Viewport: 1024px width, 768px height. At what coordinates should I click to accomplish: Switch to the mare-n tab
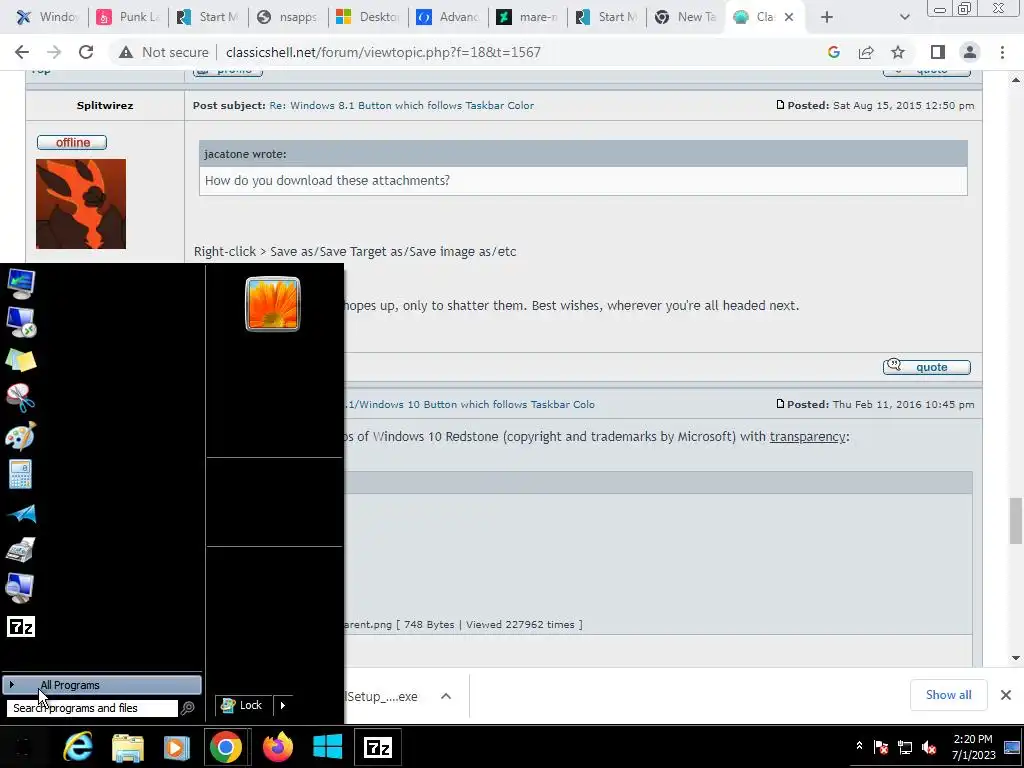528,17
